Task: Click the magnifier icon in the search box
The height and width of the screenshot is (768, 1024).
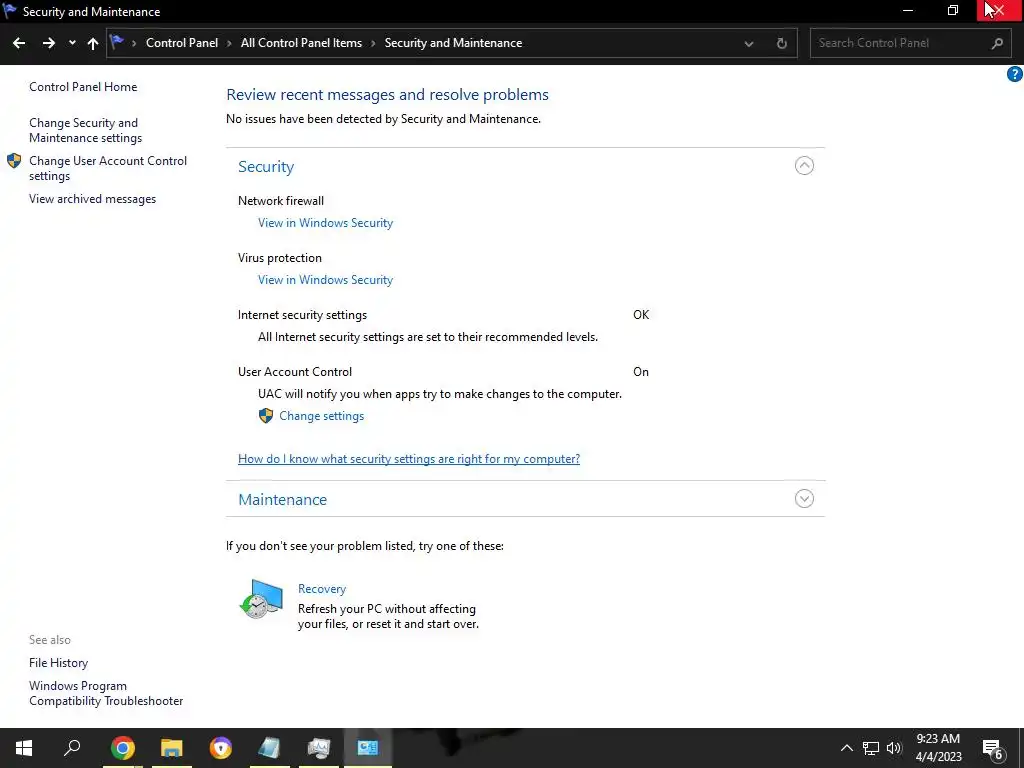Action: coord(997,43)
